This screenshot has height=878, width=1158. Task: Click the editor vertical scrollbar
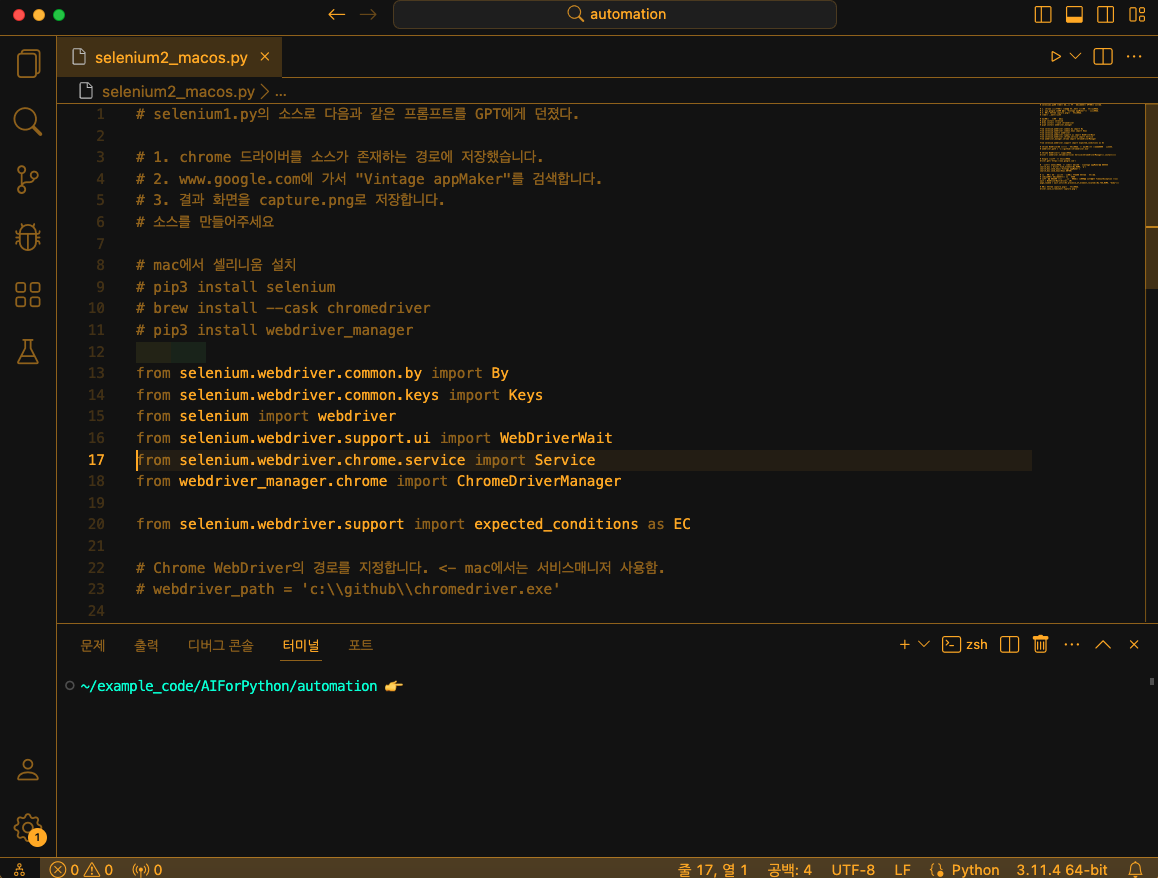click(1151, 196)
